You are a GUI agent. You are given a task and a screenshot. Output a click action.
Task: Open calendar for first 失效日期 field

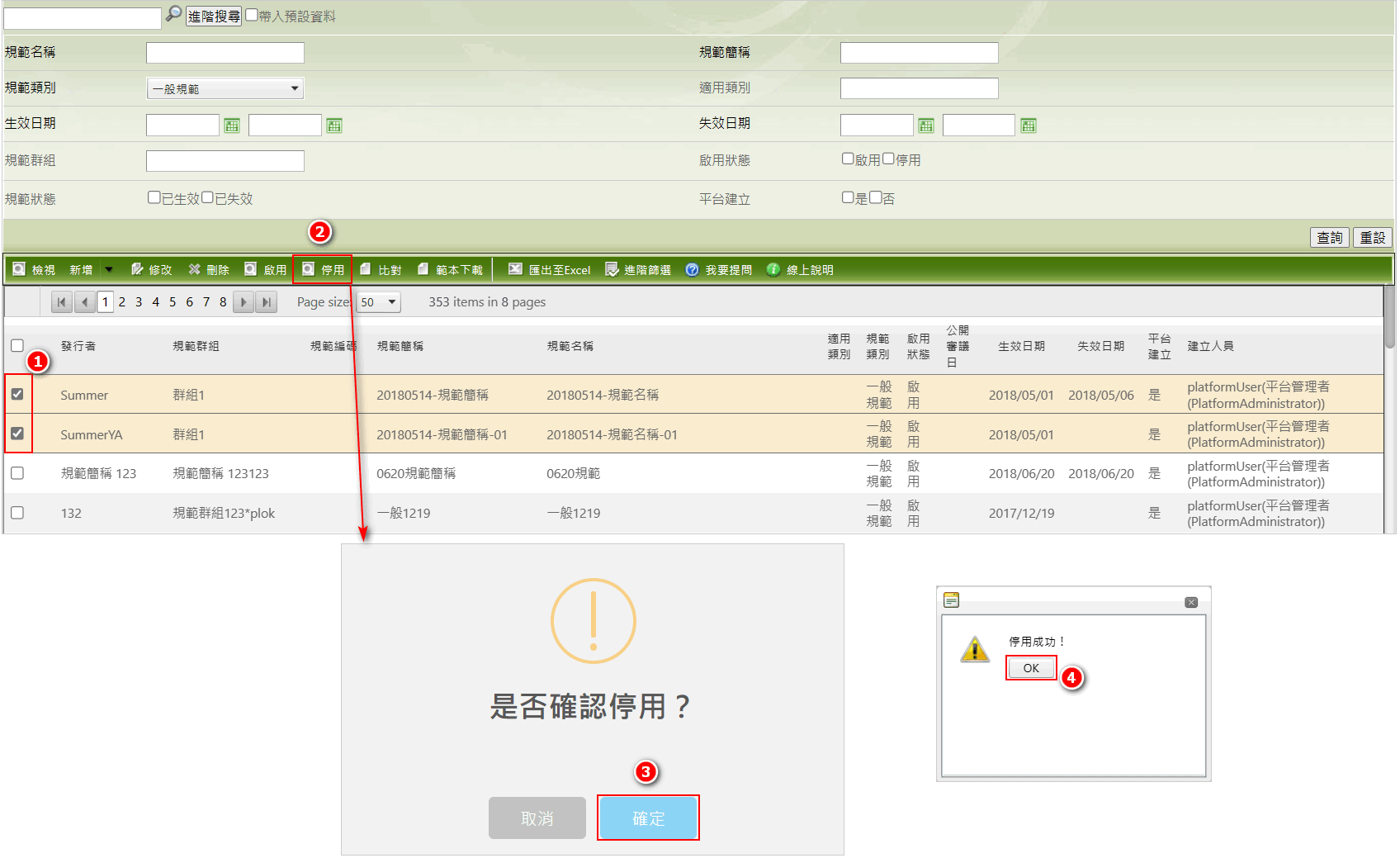[x=926, y=126]
